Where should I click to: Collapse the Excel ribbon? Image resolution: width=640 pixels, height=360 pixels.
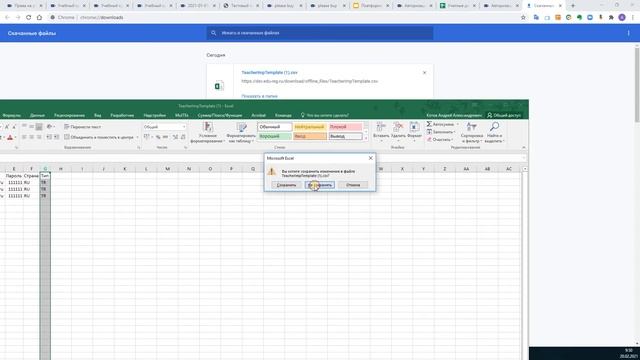524,147
